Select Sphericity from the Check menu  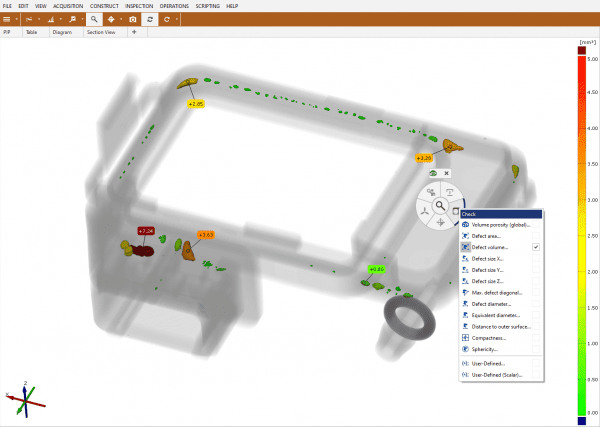point(480,349)
